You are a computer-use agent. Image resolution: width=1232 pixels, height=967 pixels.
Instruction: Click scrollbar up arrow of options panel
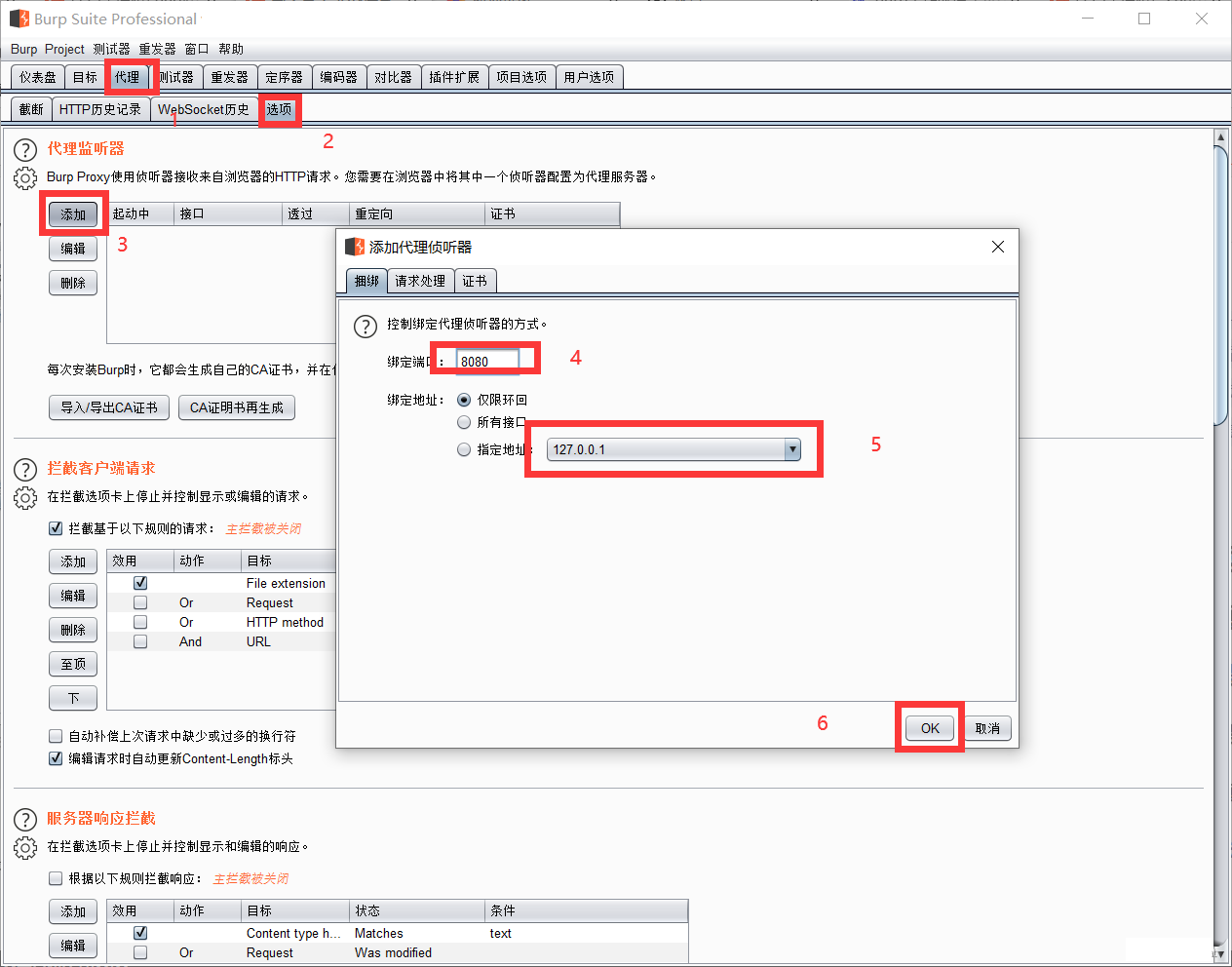[x=1219, y=138]
